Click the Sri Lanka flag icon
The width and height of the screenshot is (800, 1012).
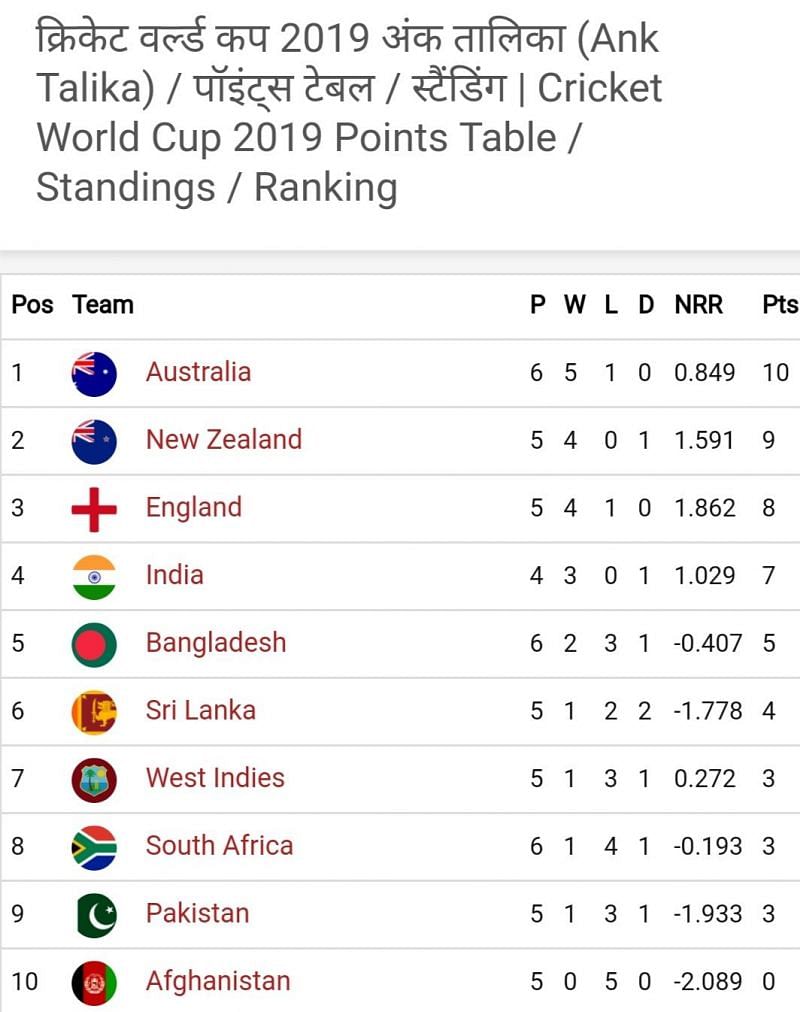coord(94,712)
